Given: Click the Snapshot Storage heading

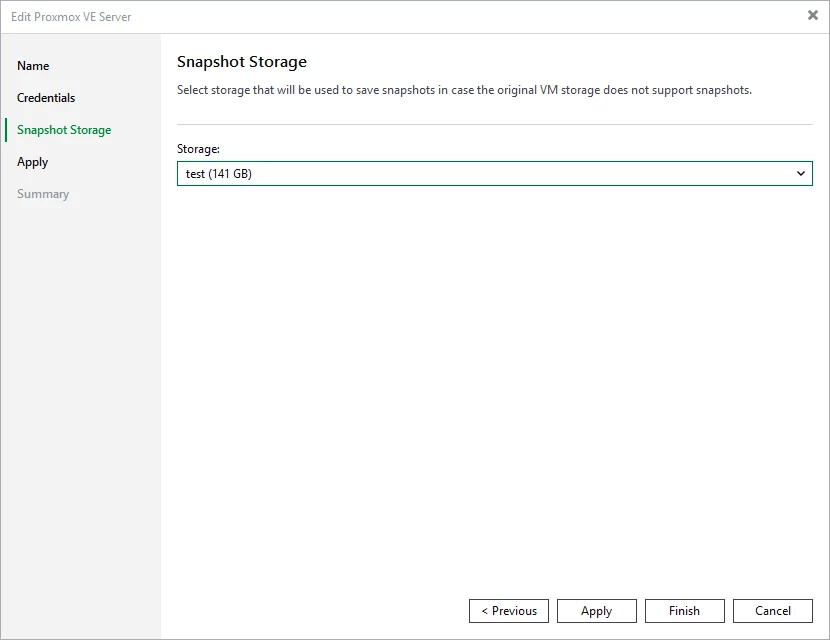Looking at the screenshot, I should click(242, 62).
